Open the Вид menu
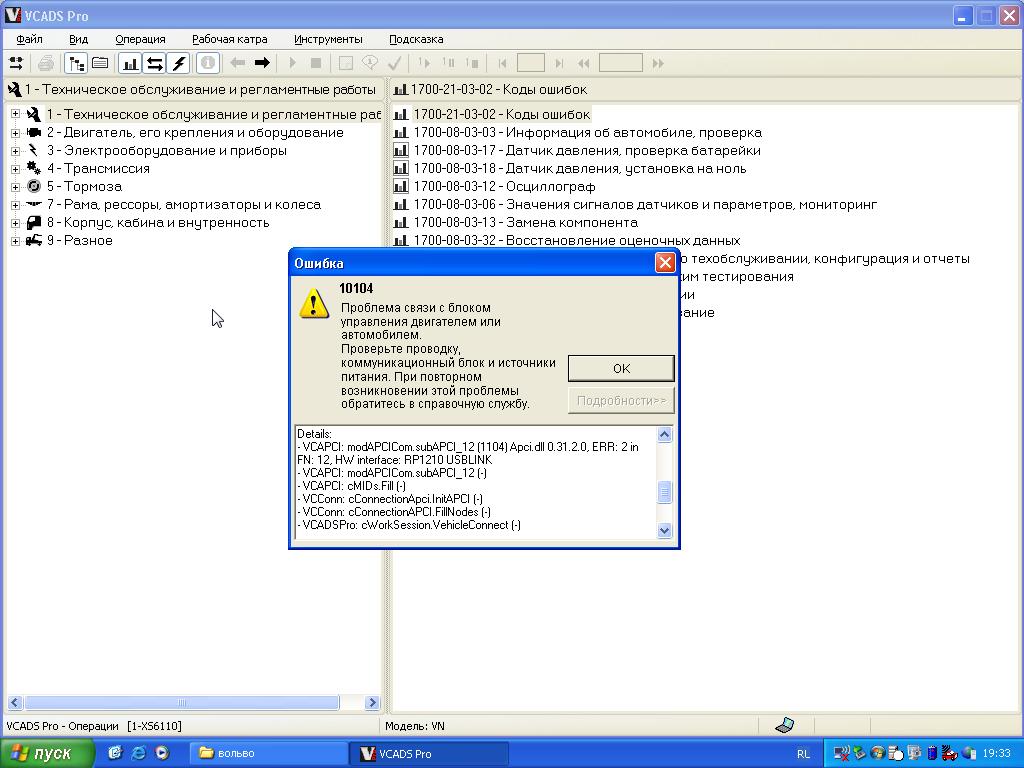The height and width of the screenshot is (768, 1024). pyautogui.click(x=78, y=39)
